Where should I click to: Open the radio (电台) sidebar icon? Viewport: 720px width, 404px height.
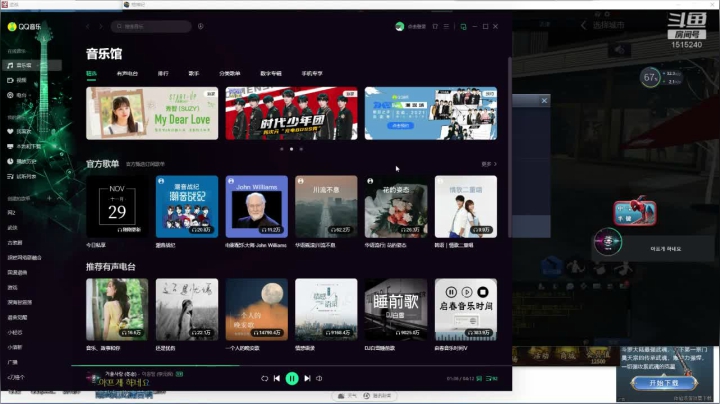pos(10,95)
